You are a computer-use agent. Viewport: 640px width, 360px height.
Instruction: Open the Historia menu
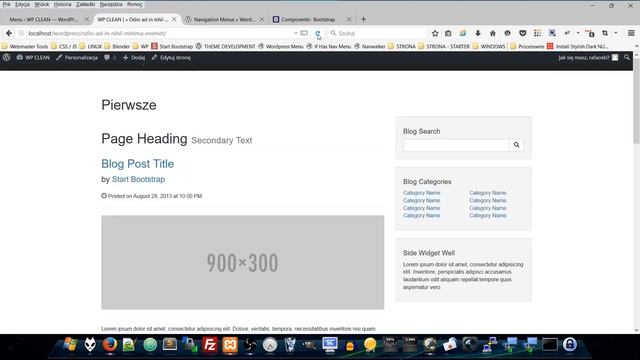[x=62, y=4]
